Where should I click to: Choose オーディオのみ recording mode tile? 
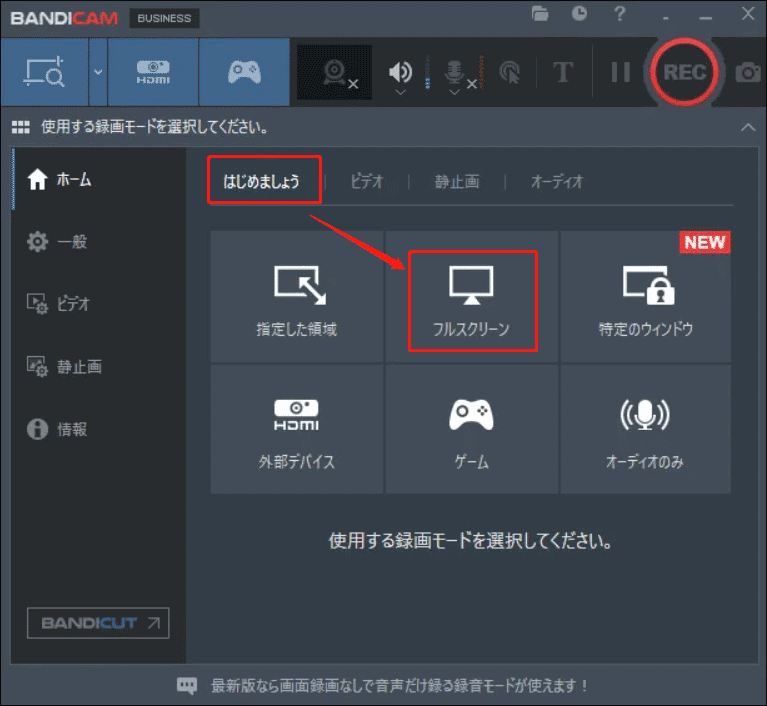tap(646, 429)
